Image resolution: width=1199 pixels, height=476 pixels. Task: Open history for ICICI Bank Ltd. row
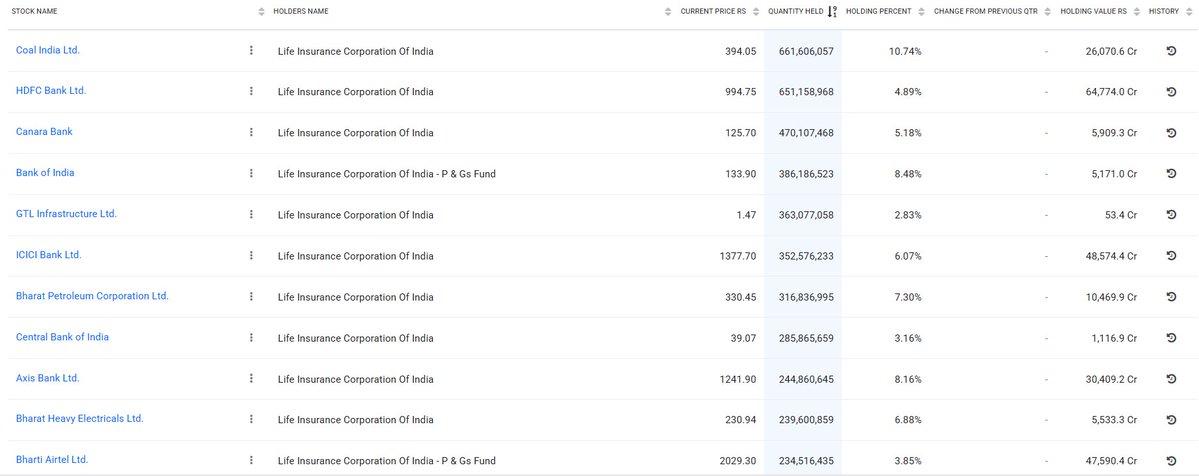click(x=1171, y=256)
